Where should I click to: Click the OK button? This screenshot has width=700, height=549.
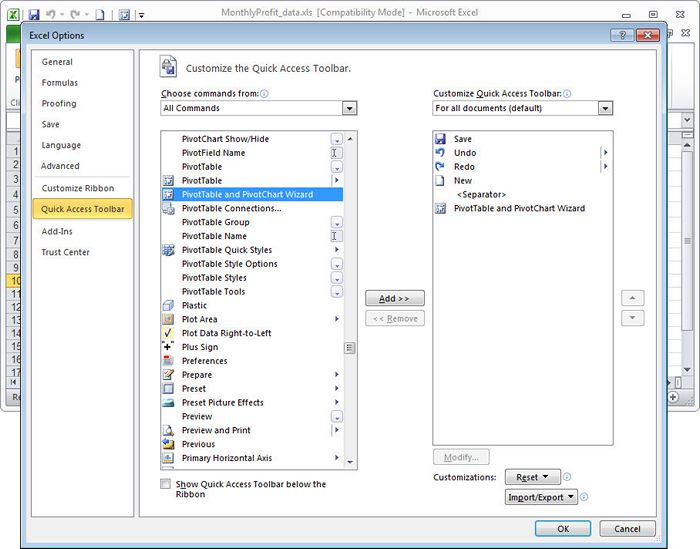point(563,529)
